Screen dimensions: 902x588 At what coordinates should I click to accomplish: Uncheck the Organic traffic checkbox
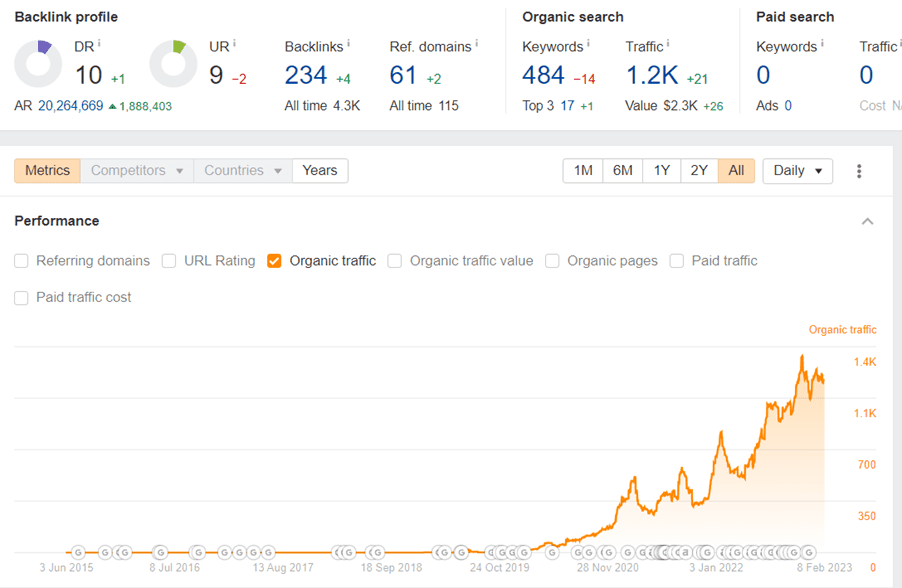274,261
